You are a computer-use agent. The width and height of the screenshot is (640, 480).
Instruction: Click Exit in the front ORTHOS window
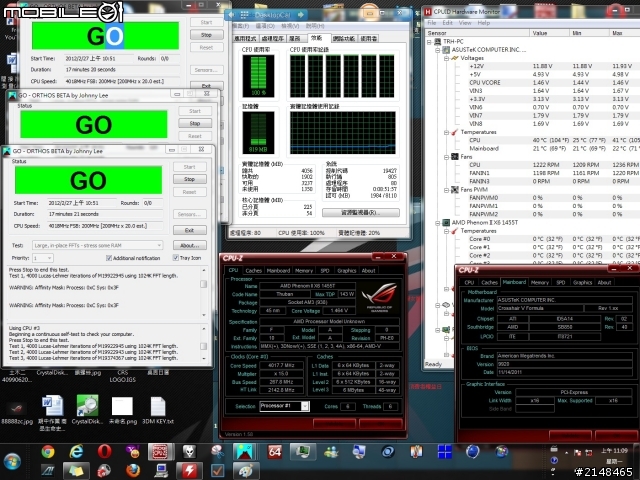pos(189,230)
